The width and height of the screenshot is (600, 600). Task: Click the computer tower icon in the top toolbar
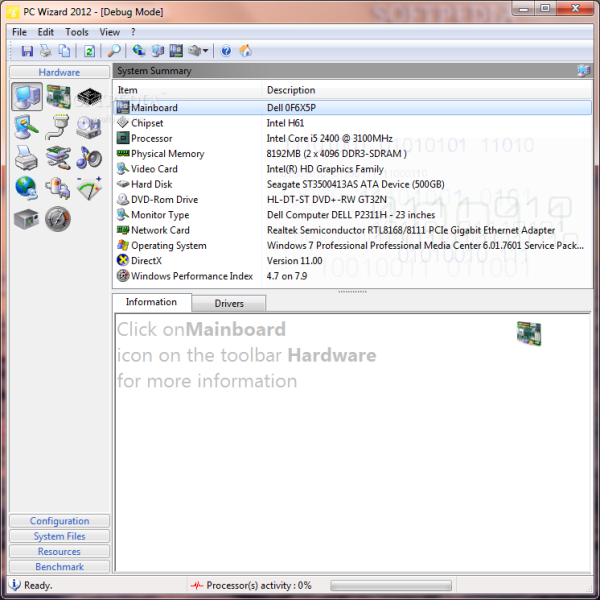(157, 51)
